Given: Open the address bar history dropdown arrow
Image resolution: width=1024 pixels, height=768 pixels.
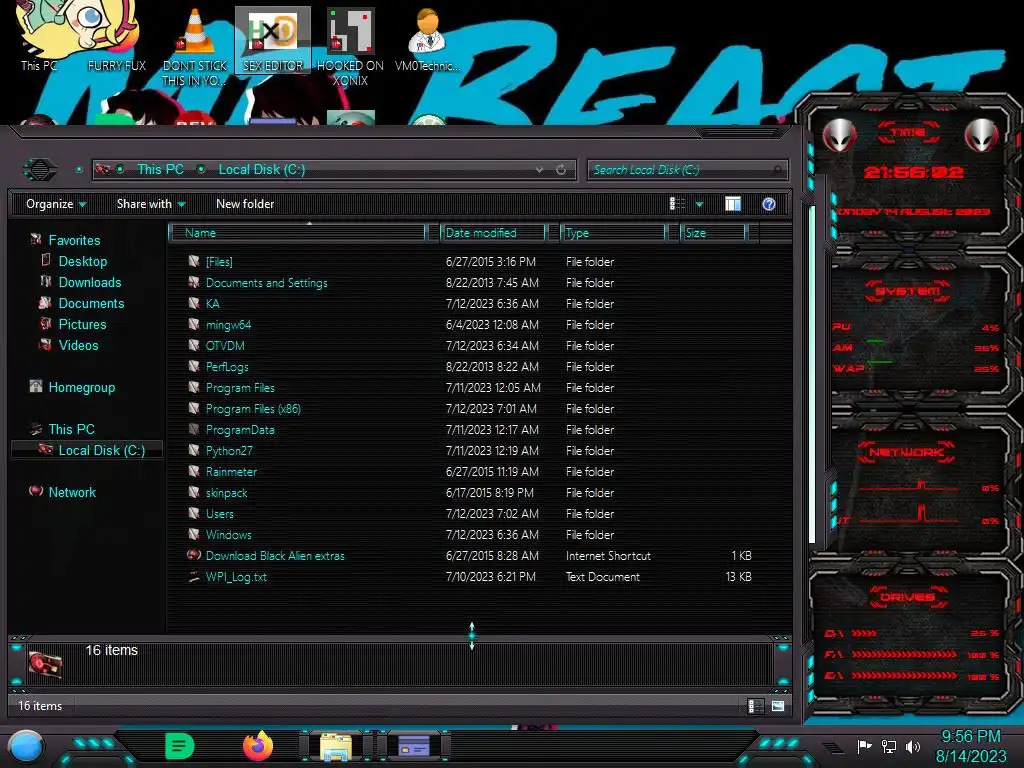Looking at the screenshot, I should (539, 170).
